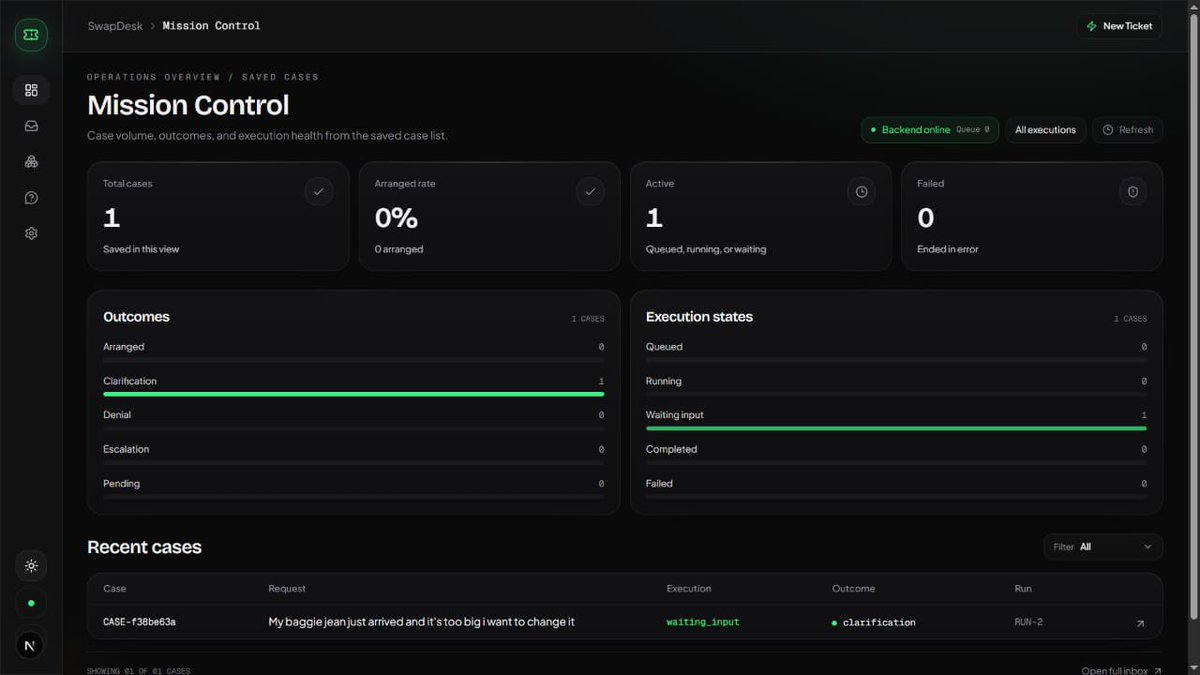Click the Denial outcome label
This screenshot has height=675, width=1200.
click(117, 415)
